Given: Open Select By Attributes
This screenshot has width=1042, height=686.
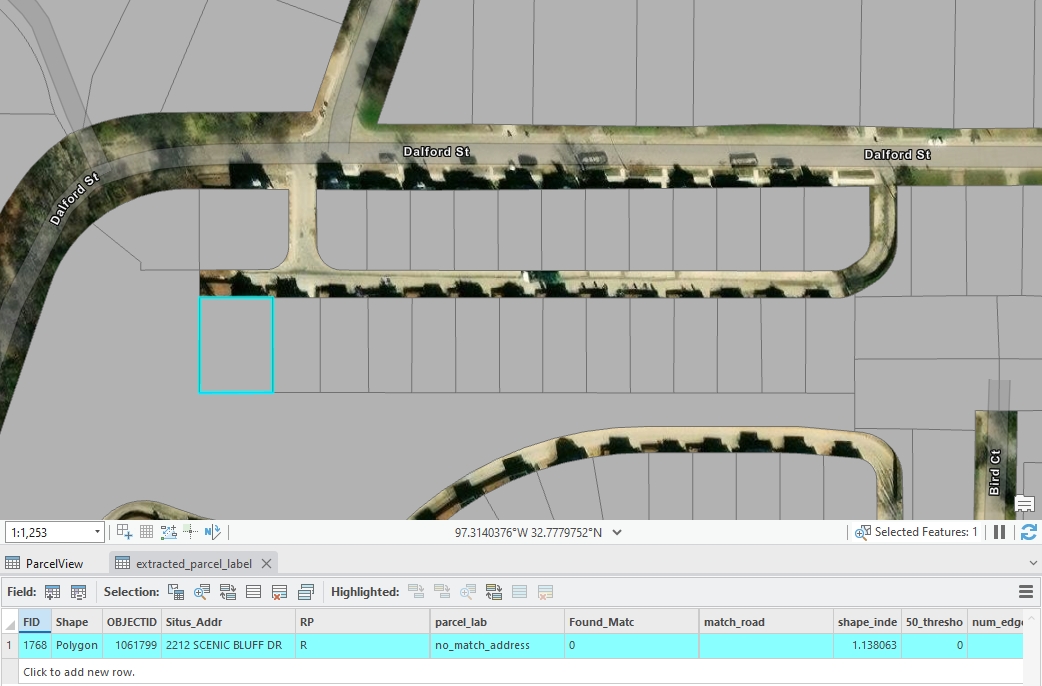Looking at the screenshot, I should pyautogui.click(x=176, y=592).
